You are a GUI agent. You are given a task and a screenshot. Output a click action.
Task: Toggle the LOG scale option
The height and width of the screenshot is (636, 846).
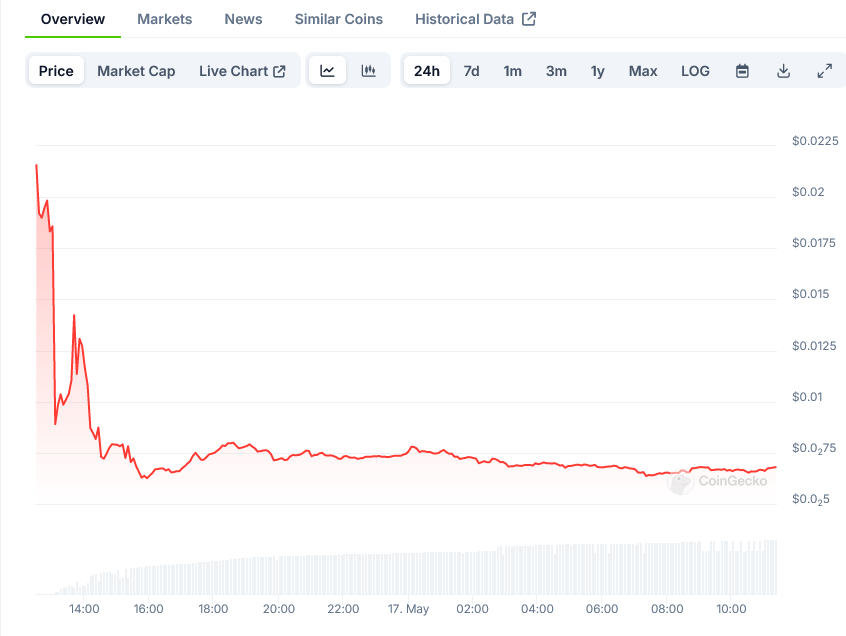695,71
